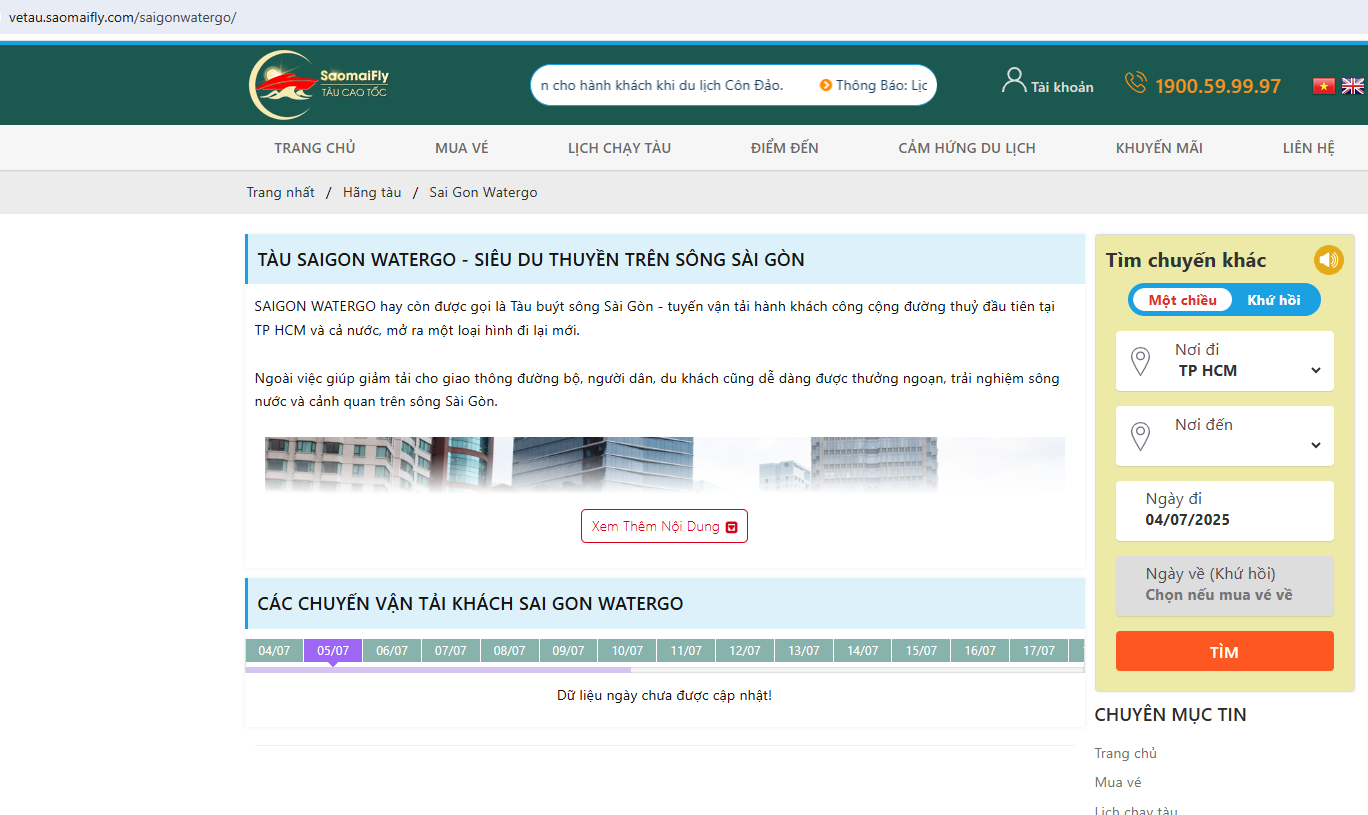The height and width of the screenshot is (815, 1368).
Task: Click the orange announcement bullet icon
Action: tap(826, 85)
